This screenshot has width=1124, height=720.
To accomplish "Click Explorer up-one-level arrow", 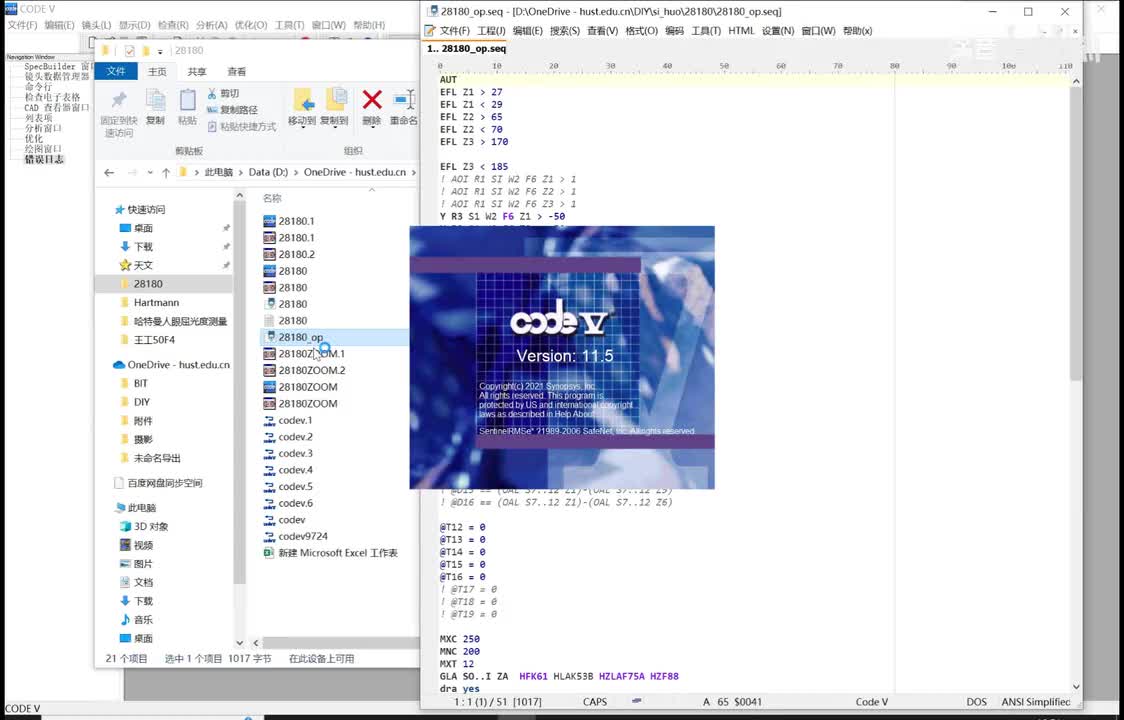I will (166, 172).
